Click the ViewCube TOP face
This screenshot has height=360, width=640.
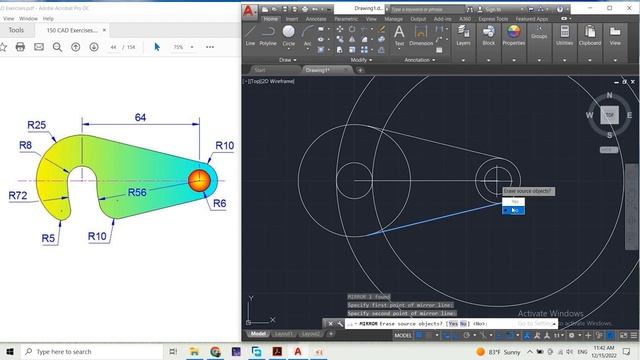pos(609,115)
